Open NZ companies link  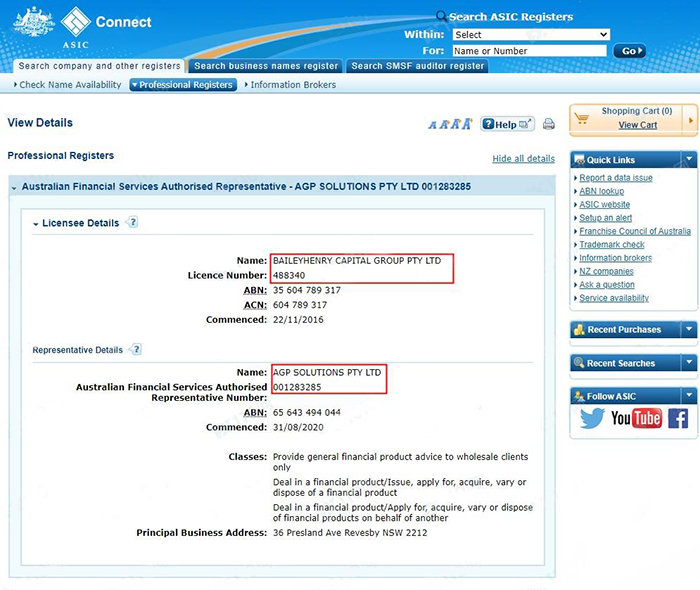point(606,271)
